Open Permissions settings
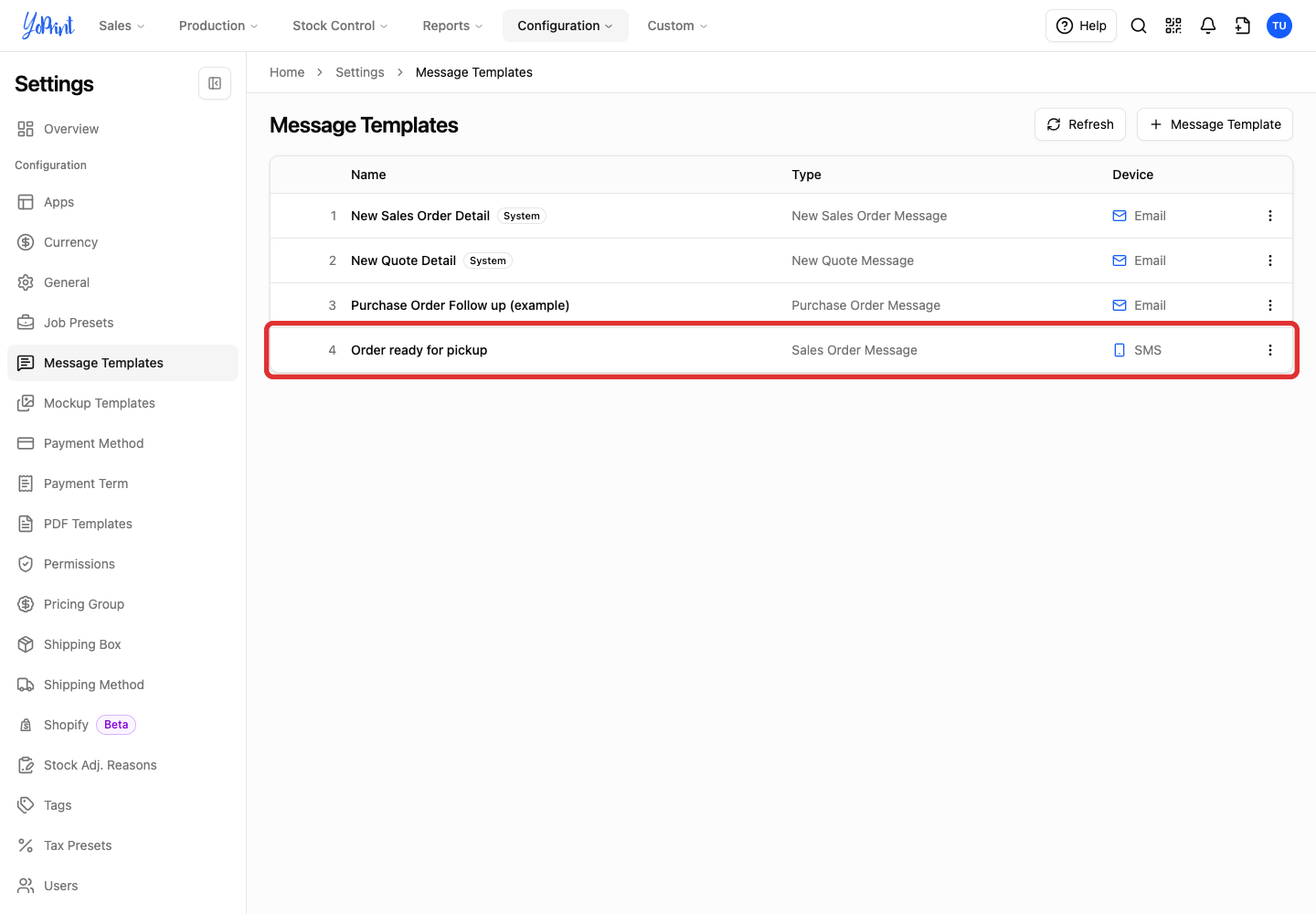1316x914 pixels. pos(122,564)
